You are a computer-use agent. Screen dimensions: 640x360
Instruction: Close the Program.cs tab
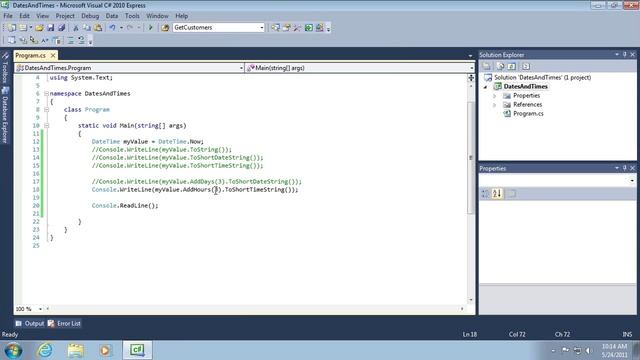pos(53,55)
